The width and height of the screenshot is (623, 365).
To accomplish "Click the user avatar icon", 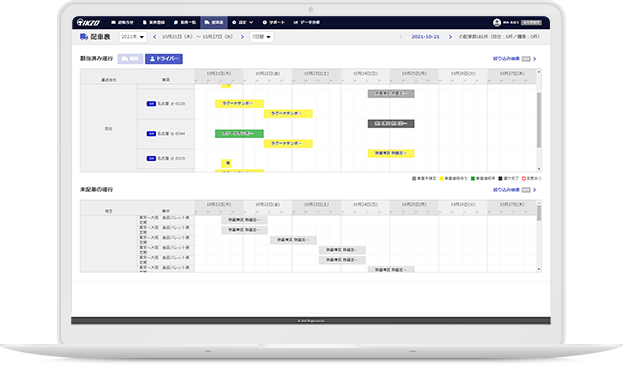I will point(497,23).
